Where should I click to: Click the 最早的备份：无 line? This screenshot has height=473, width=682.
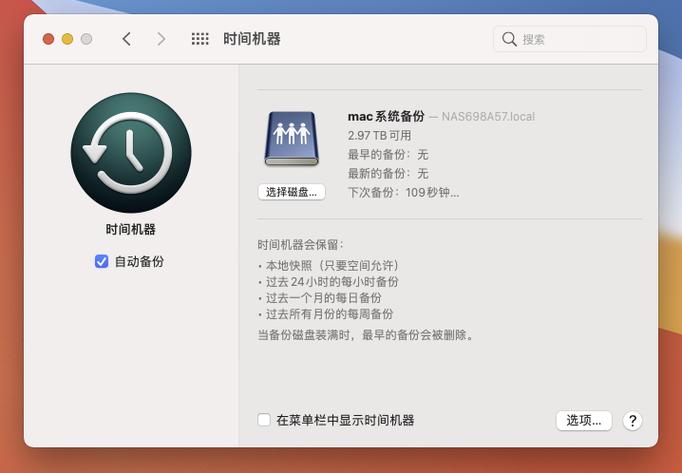(x=388, y=154)
